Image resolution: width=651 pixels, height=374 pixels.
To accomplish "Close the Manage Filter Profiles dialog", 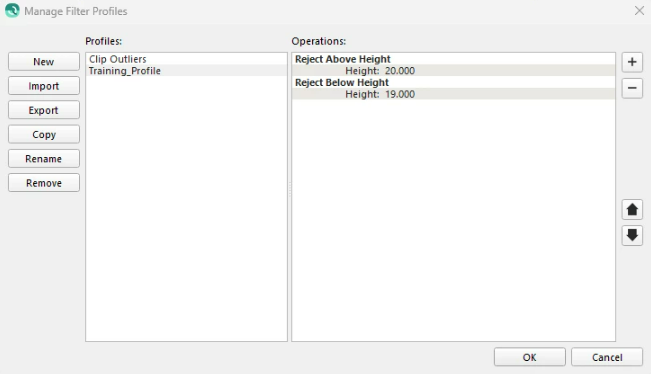I will (639, 11).
